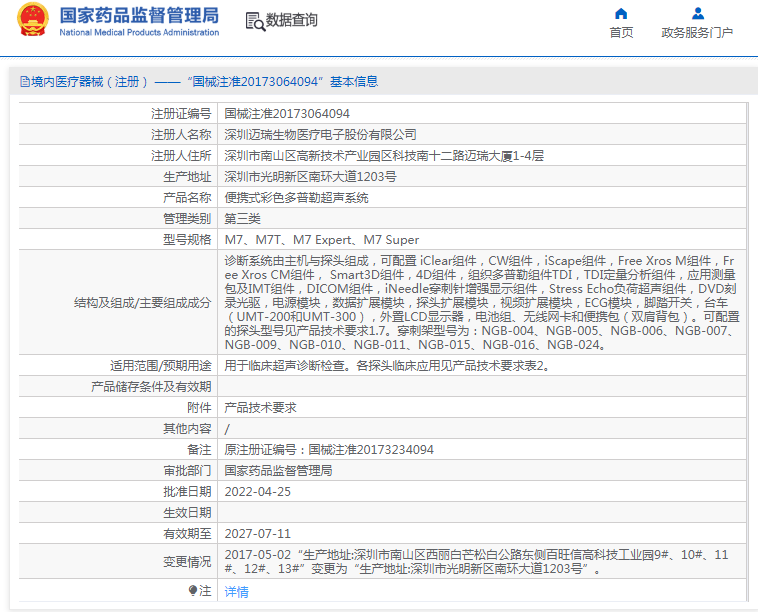
Task: Click the intended use text 用于临床超声诊断检查
Action: pyautogui.click(x=285, y=366)
